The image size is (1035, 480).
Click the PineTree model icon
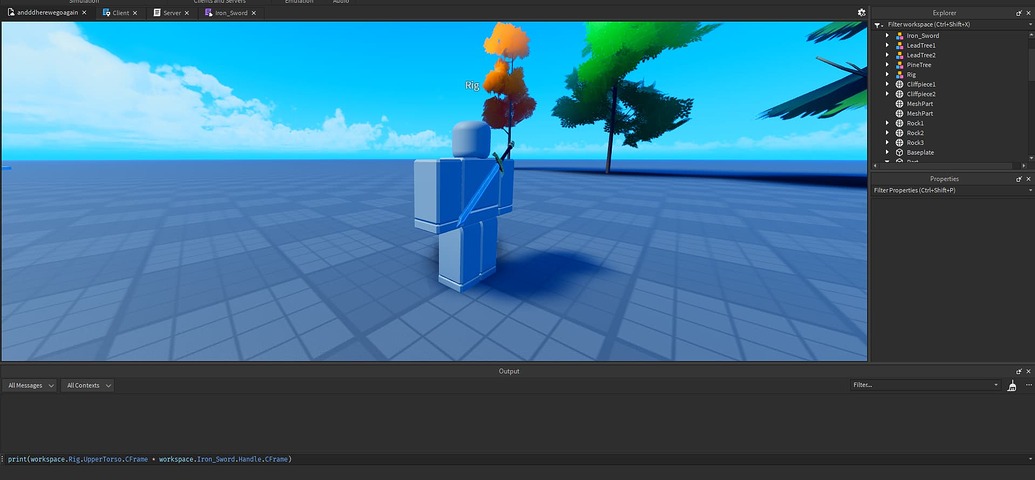899,65
